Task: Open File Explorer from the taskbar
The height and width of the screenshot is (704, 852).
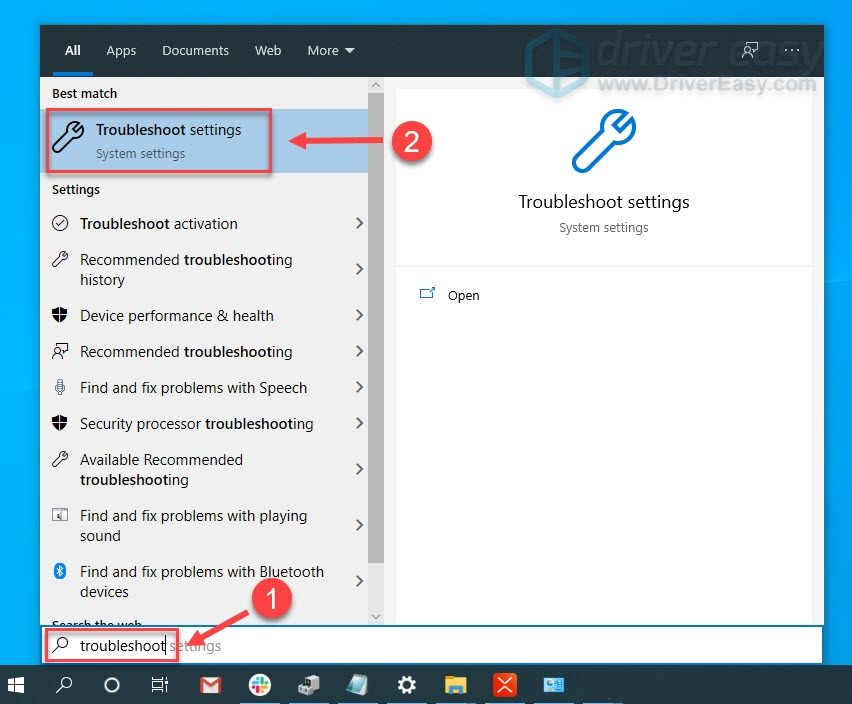Action: 456,685
